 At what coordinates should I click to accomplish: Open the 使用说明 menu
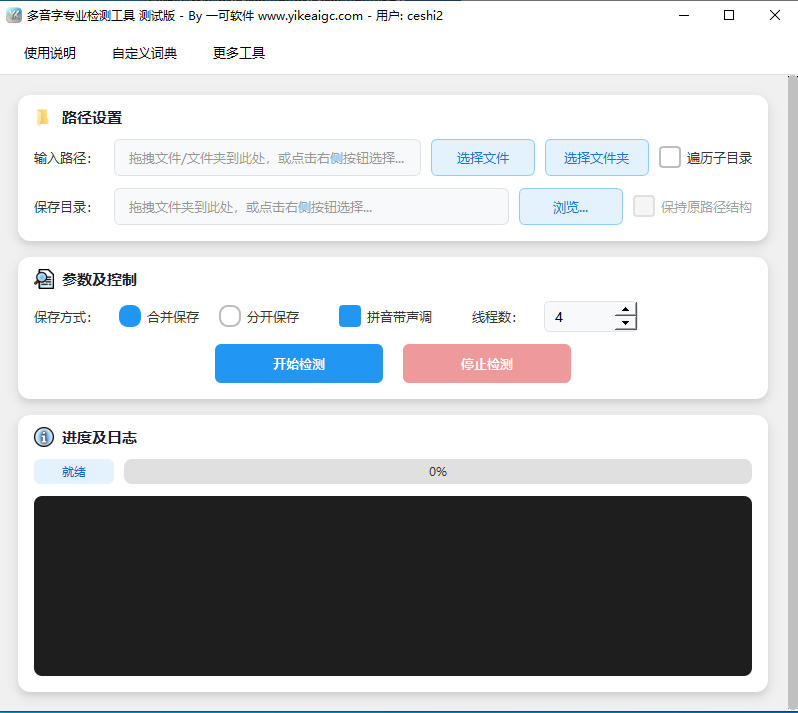tap(50, 53)
